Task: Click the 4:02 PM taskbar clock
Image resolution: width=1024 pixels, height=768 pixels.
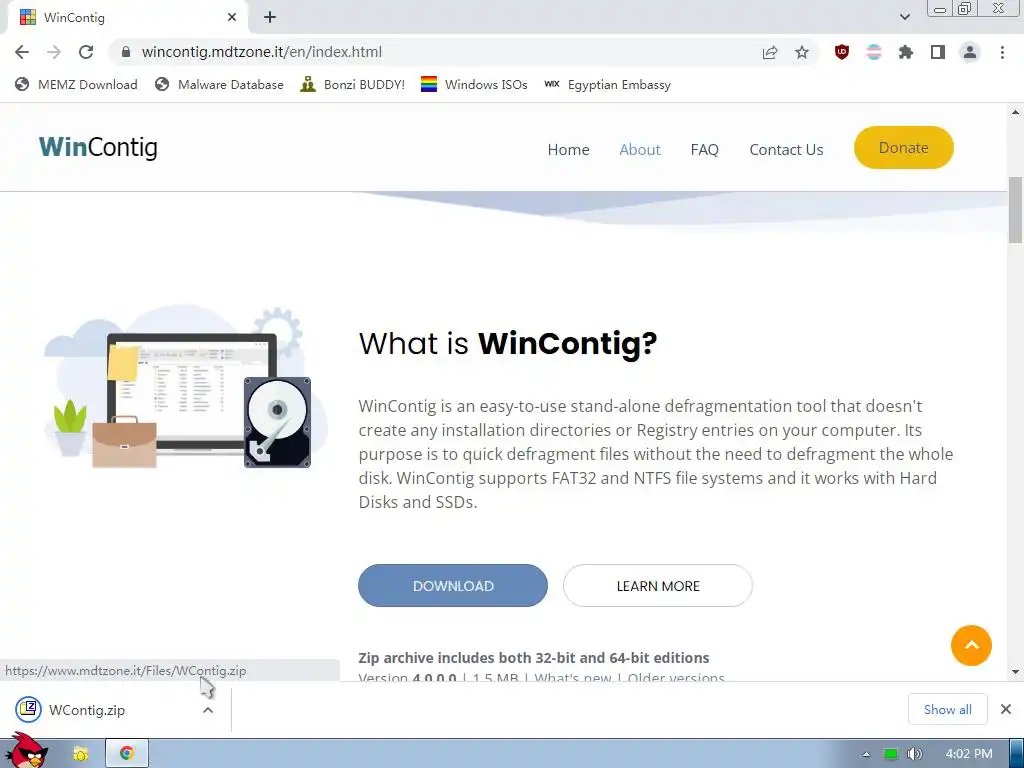Action: (969, 754)
